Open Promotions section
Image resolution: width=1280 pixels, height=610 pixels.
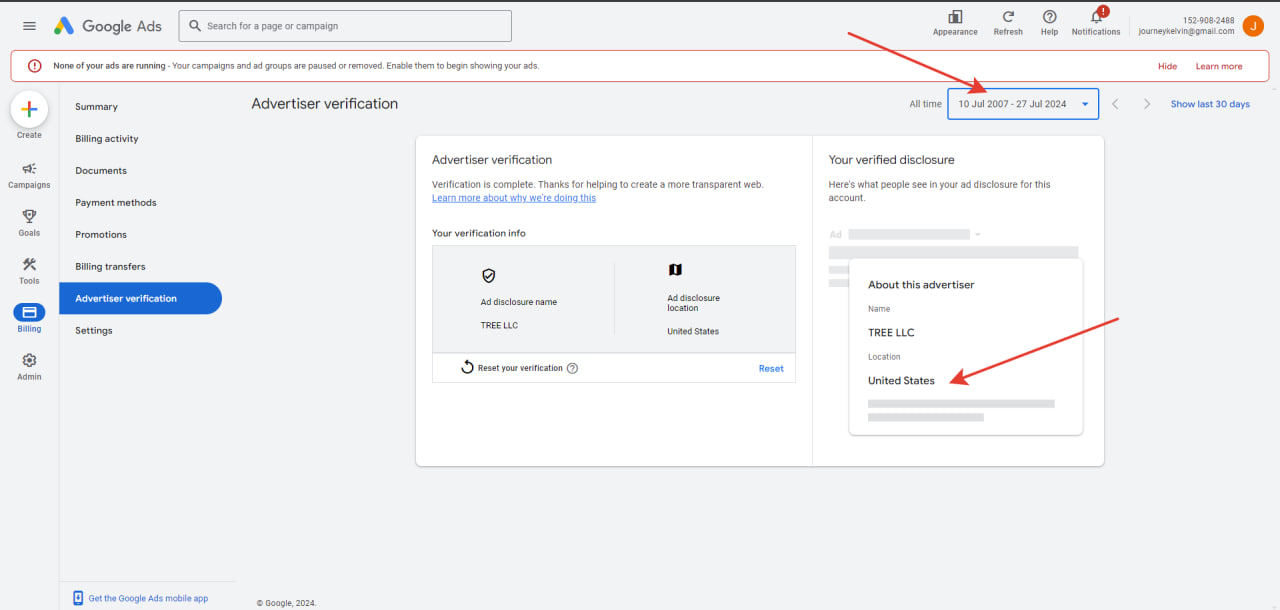101,235
